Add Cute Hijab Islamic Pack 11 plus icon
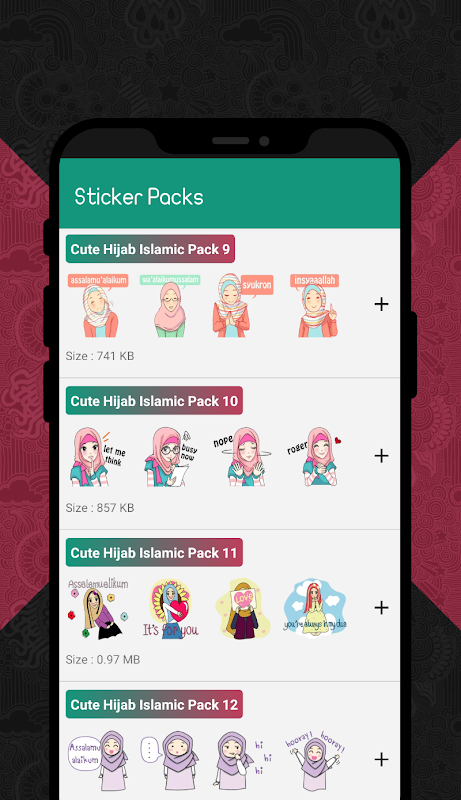Image resolution: width=461 pixels, height=800 pixels. 381,608
